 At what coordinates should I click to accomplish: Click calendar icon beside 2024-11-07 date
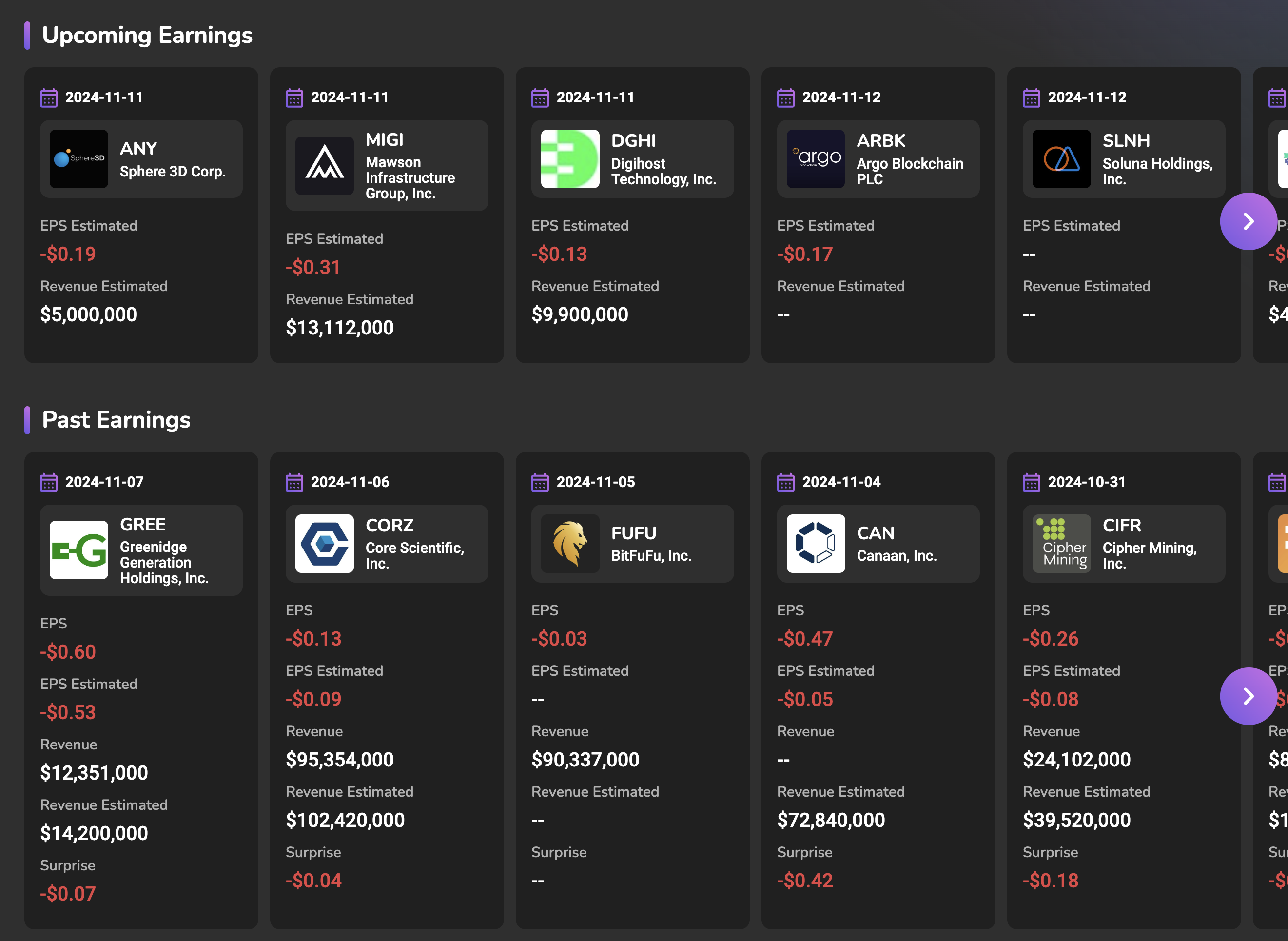click(49, 483)
